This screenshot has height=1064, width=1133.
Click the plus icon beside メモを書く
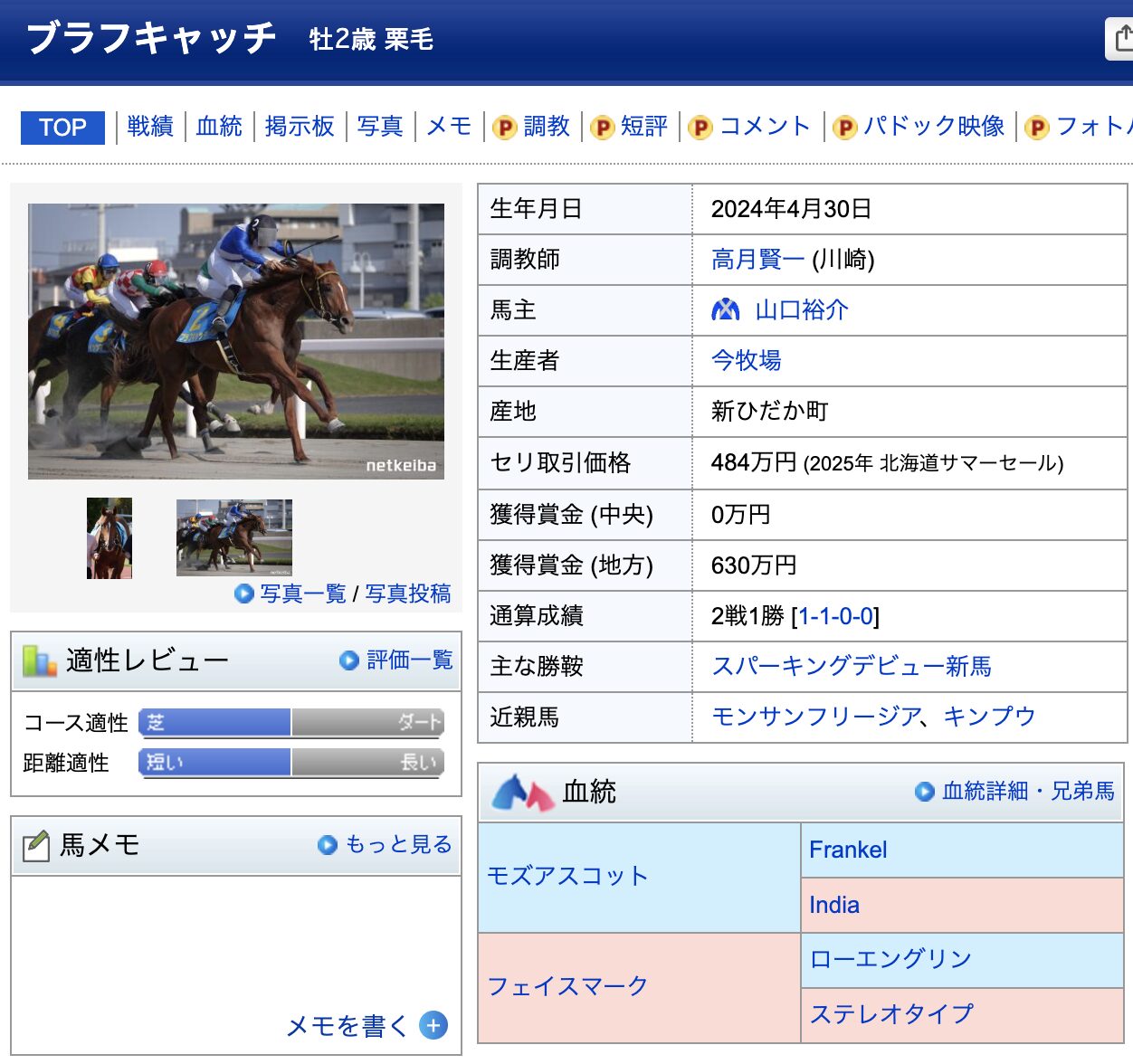433,1025
